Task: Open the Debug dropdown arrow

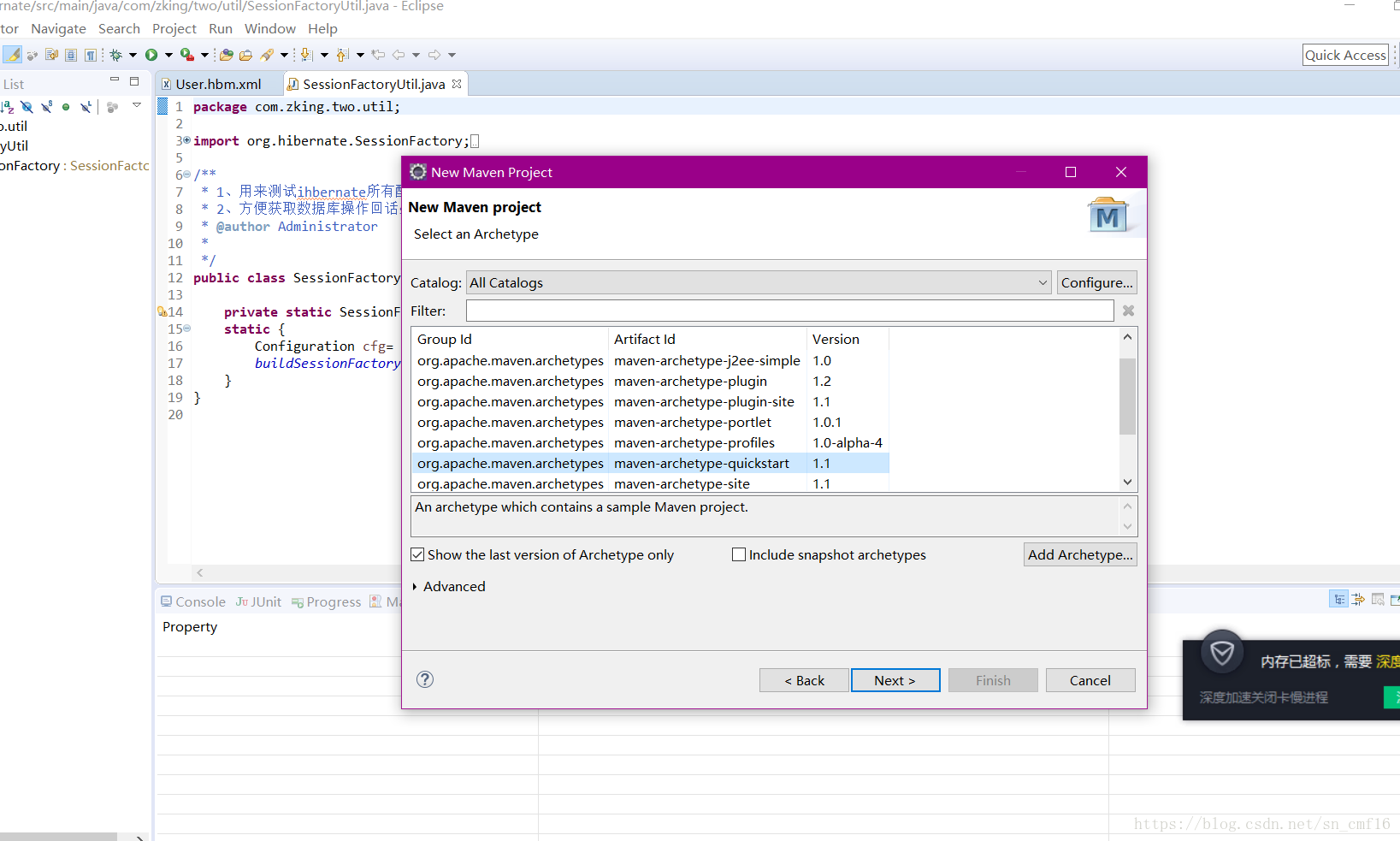Action: [x=133, y=55]
